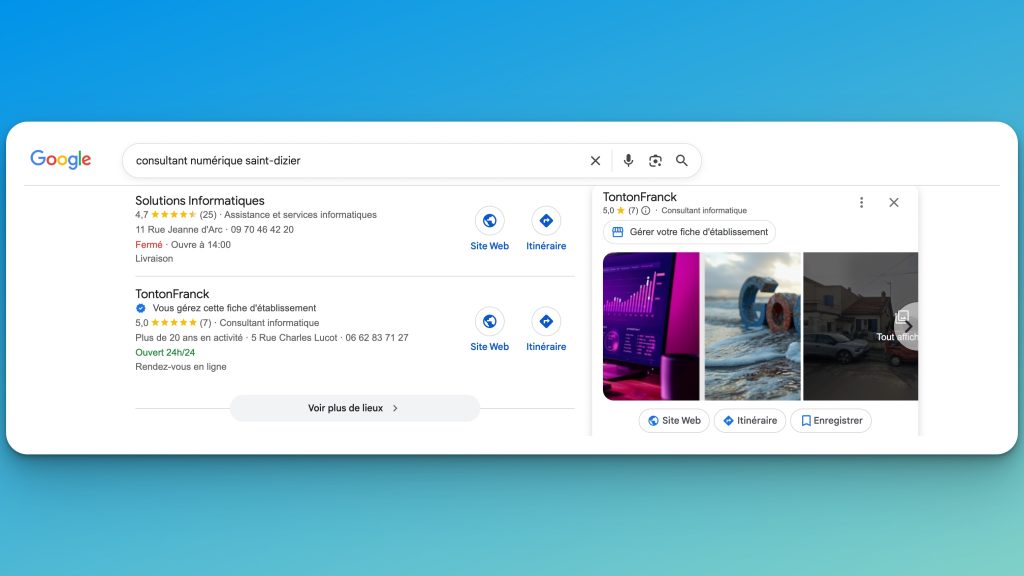Open three-dot more options menu in TontonFranck panel
The image size is (1024, 576).
pyautogui.click(x=861, y=202)
